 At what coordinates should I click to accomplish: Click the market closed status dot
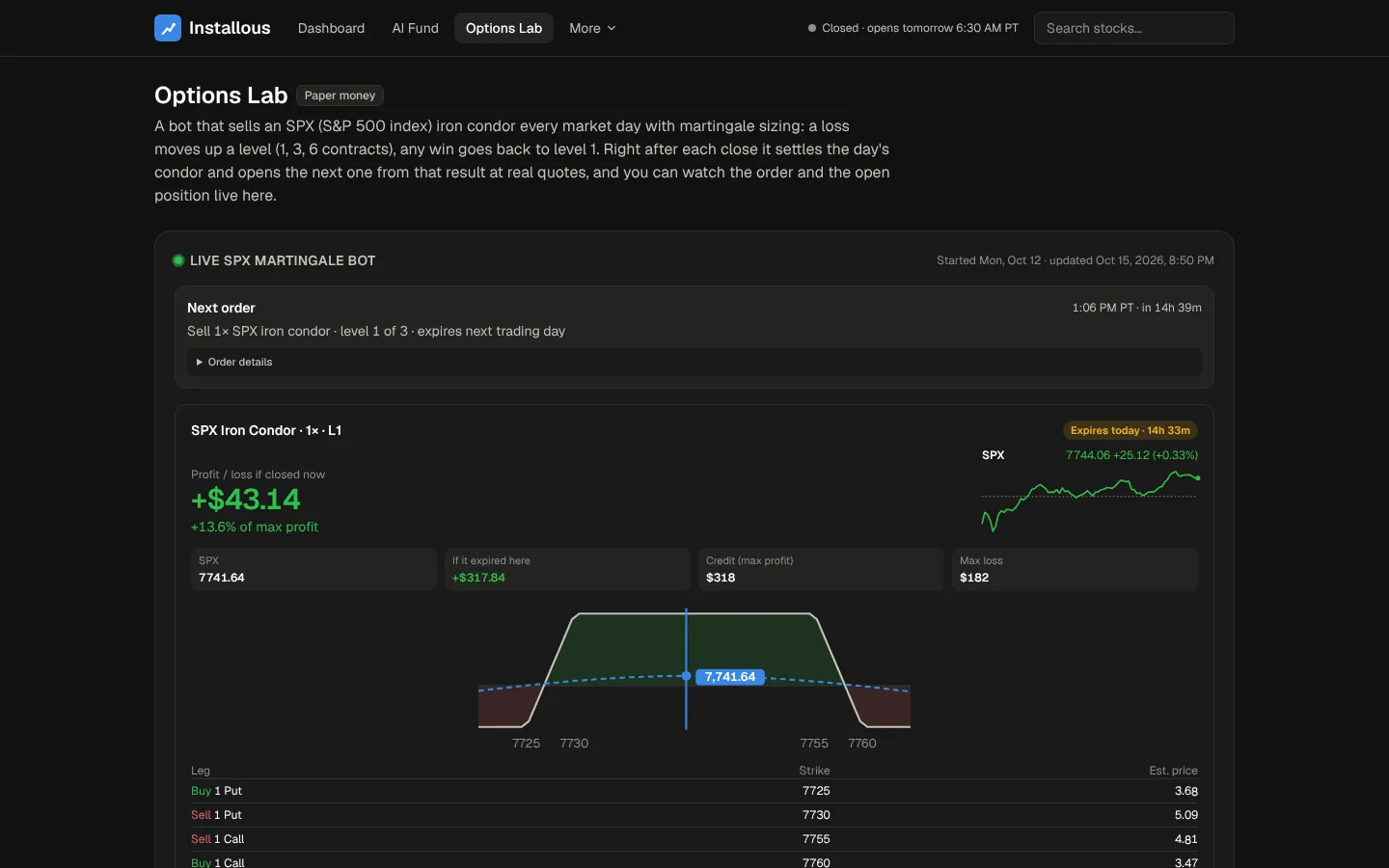[x=812, y=28]
